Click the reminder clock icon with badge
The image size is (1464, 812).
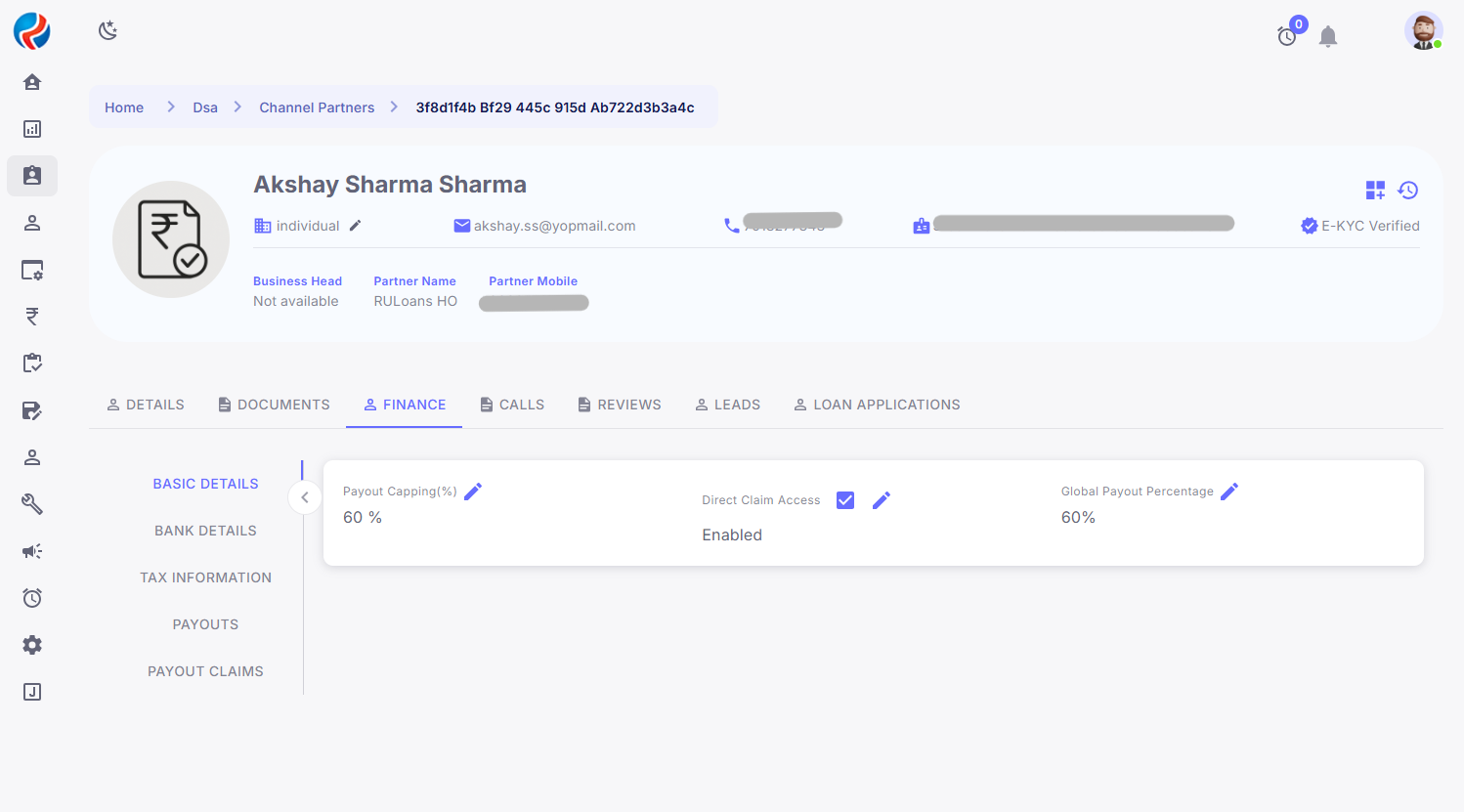tap(1287, 36)
